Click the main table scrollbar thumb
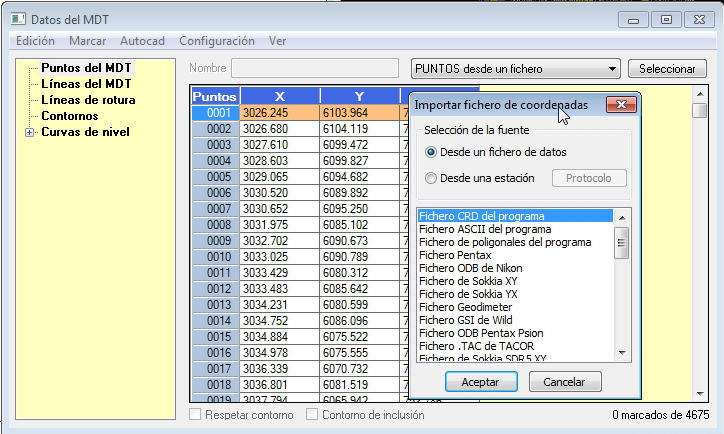Screen dimensions: 724x434 700,111
